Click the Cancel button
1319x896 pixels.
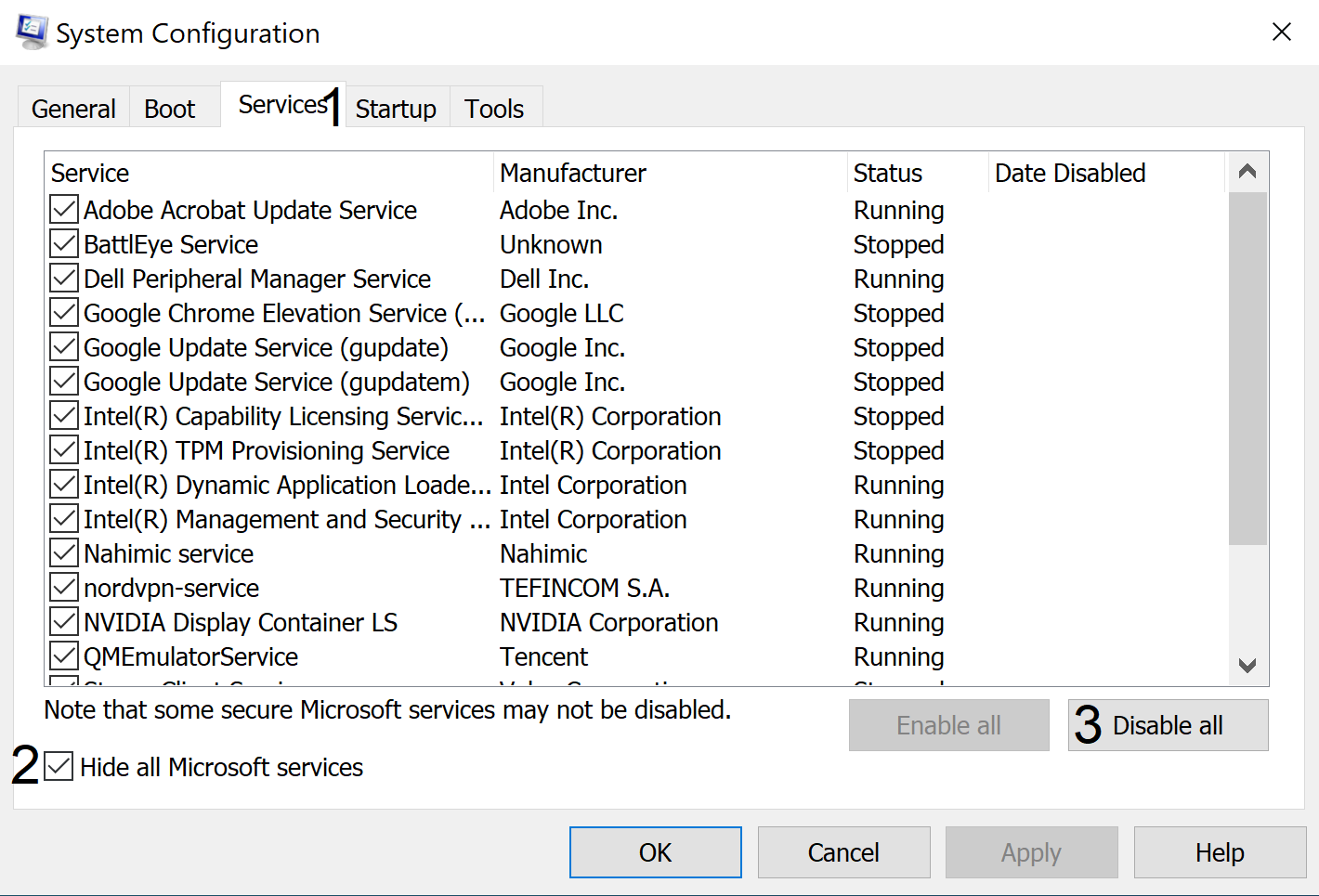click(x=843, y=852)
